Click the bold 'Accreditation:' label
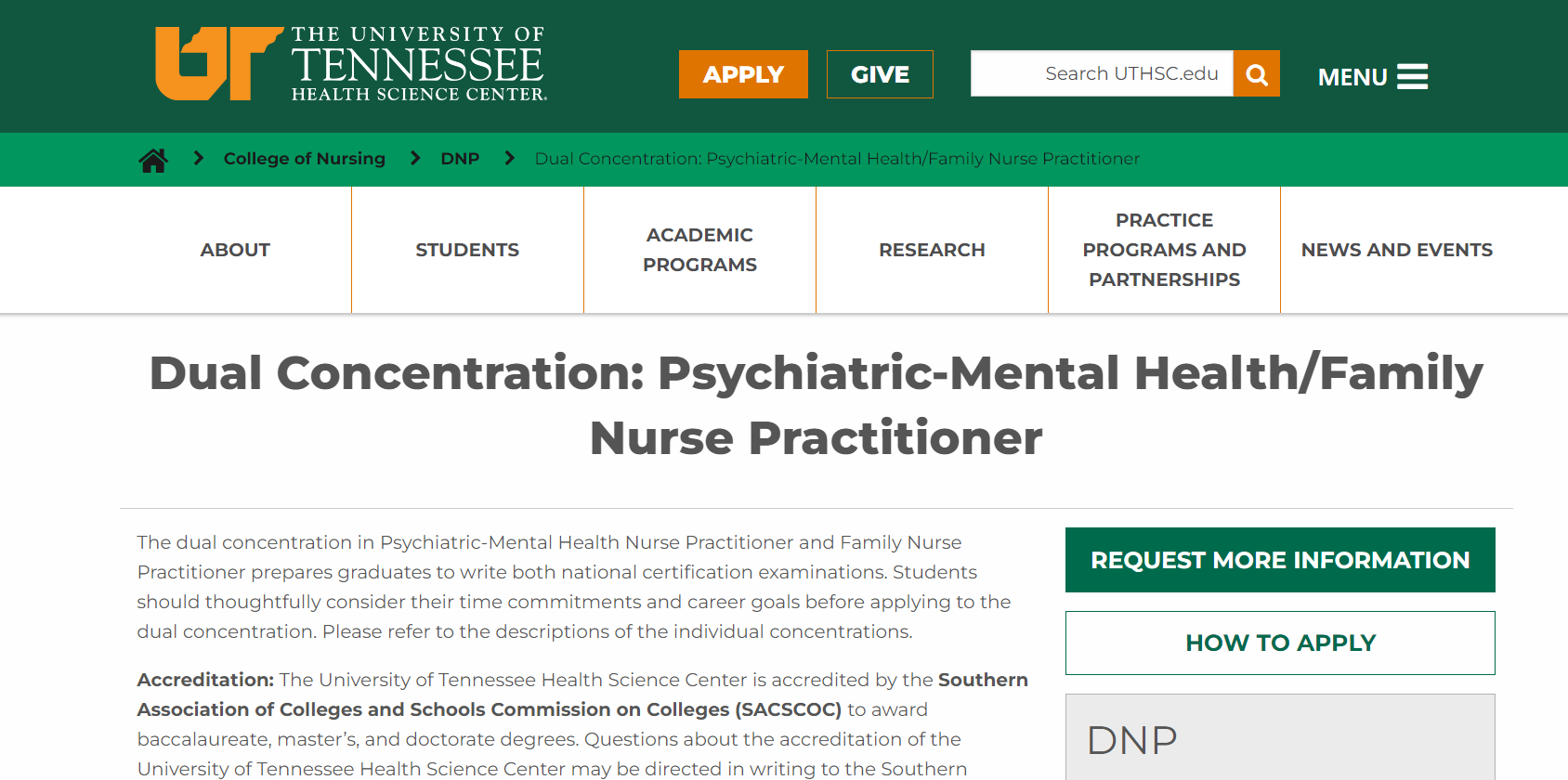The height and width of the screenshot is (780, 1568). 205,680
